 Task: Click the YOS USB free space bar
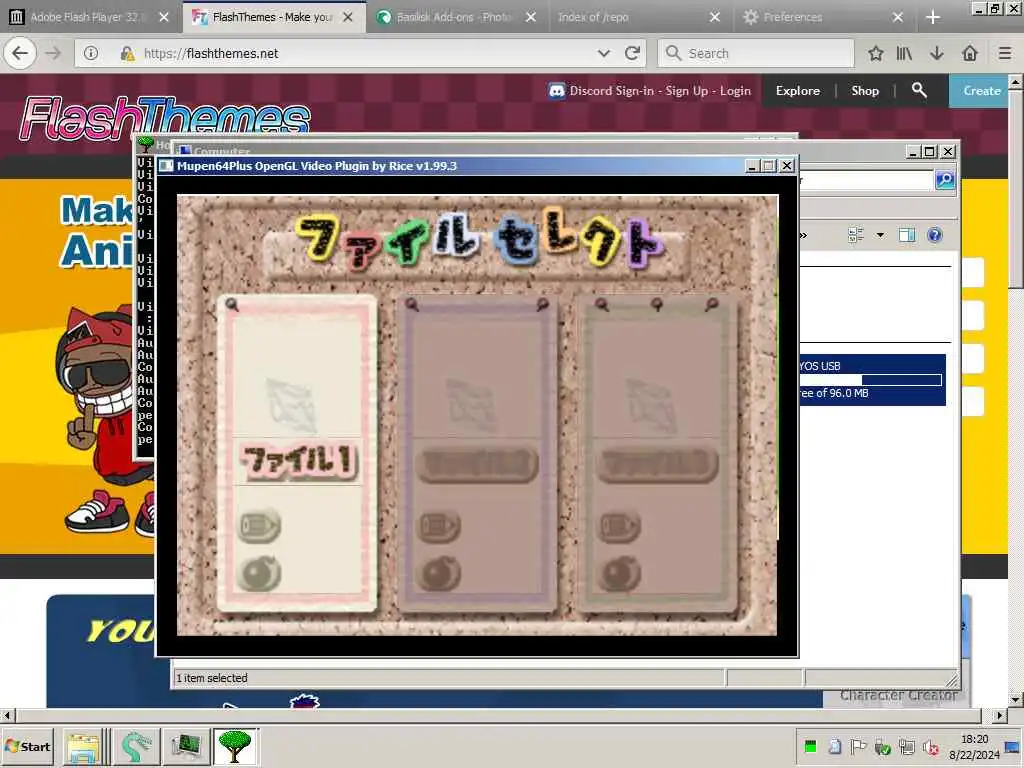click(872, 380)
